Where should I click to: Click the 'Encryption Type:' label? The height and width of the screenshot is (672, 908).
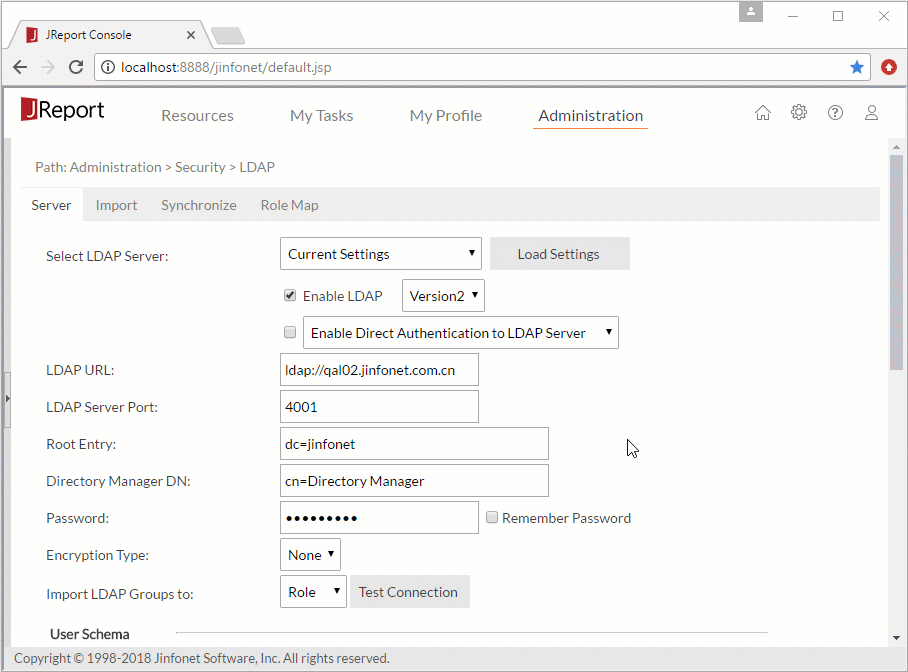coord(97,555)
